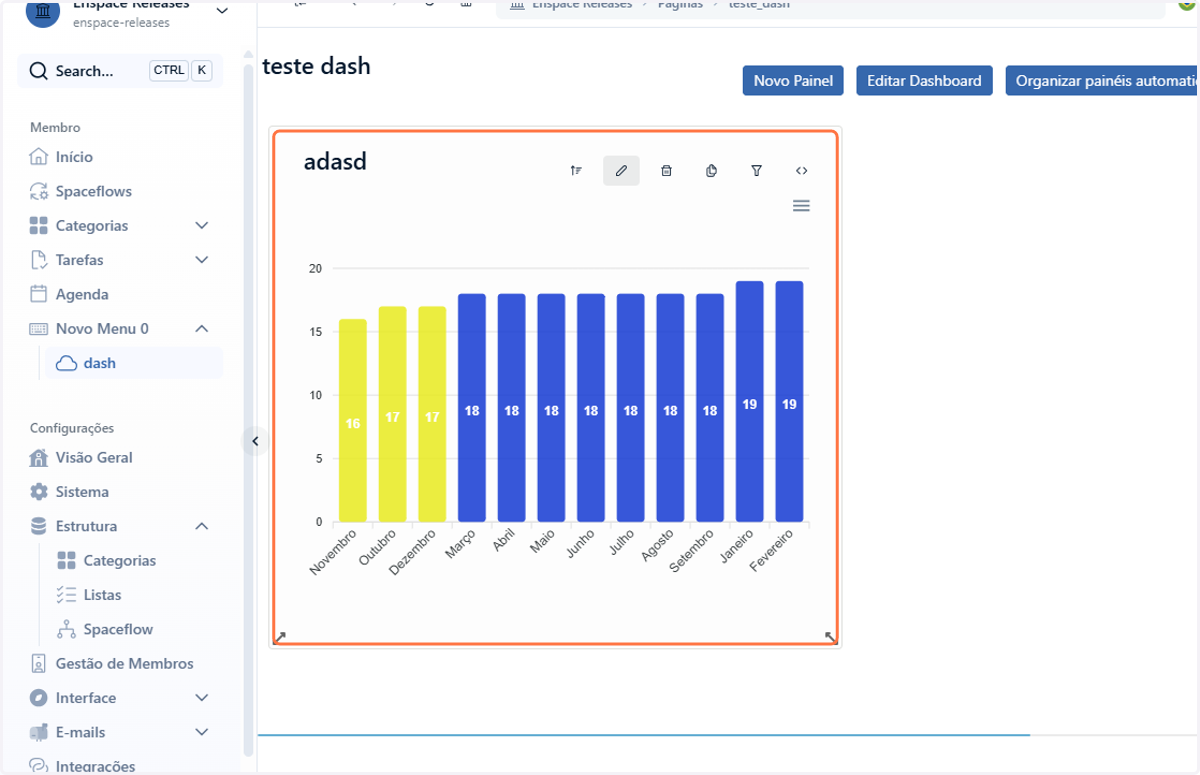Expand the Categorias menu under Membro
Viewport: 1200px width, 775px height.
click(x=201, y=226)
